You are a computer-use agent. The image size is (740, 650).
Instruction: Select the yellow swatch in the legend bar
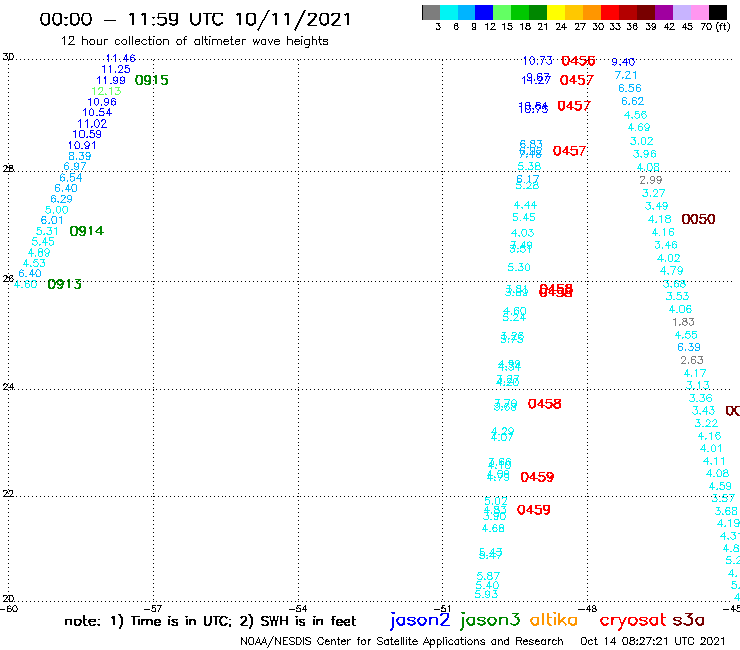tap(555, 12)
